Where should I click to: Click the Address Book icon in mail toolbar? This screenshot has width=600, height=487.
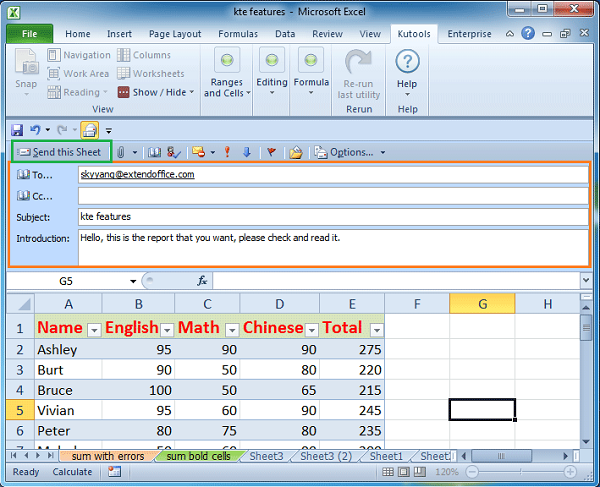coord(155,152)
